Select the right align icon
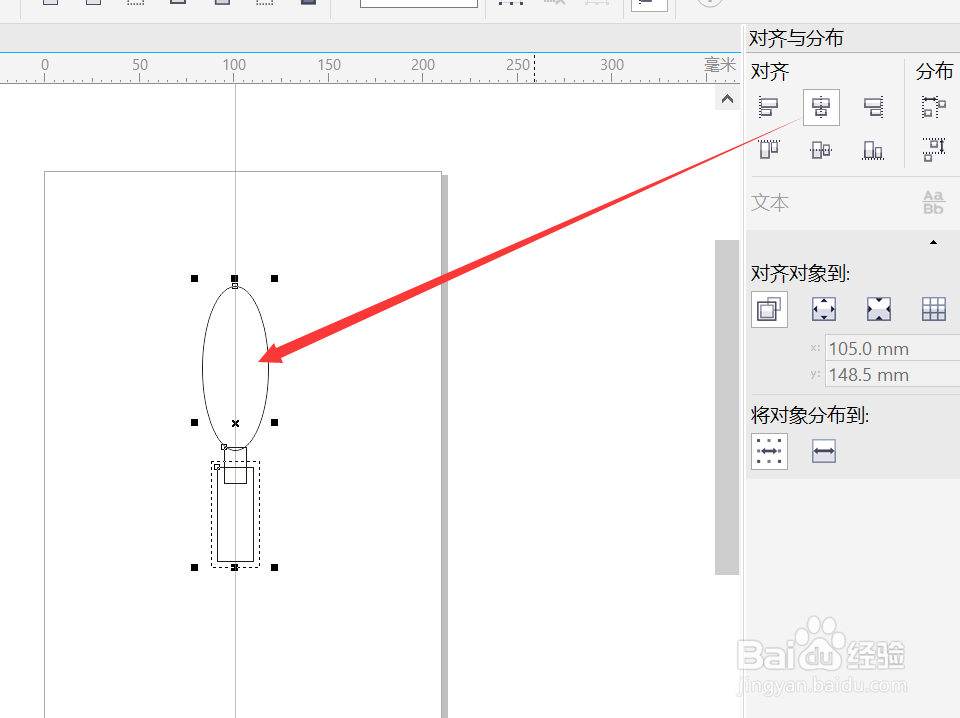Screen dimensions: 960x718 (x=873, y=107)
